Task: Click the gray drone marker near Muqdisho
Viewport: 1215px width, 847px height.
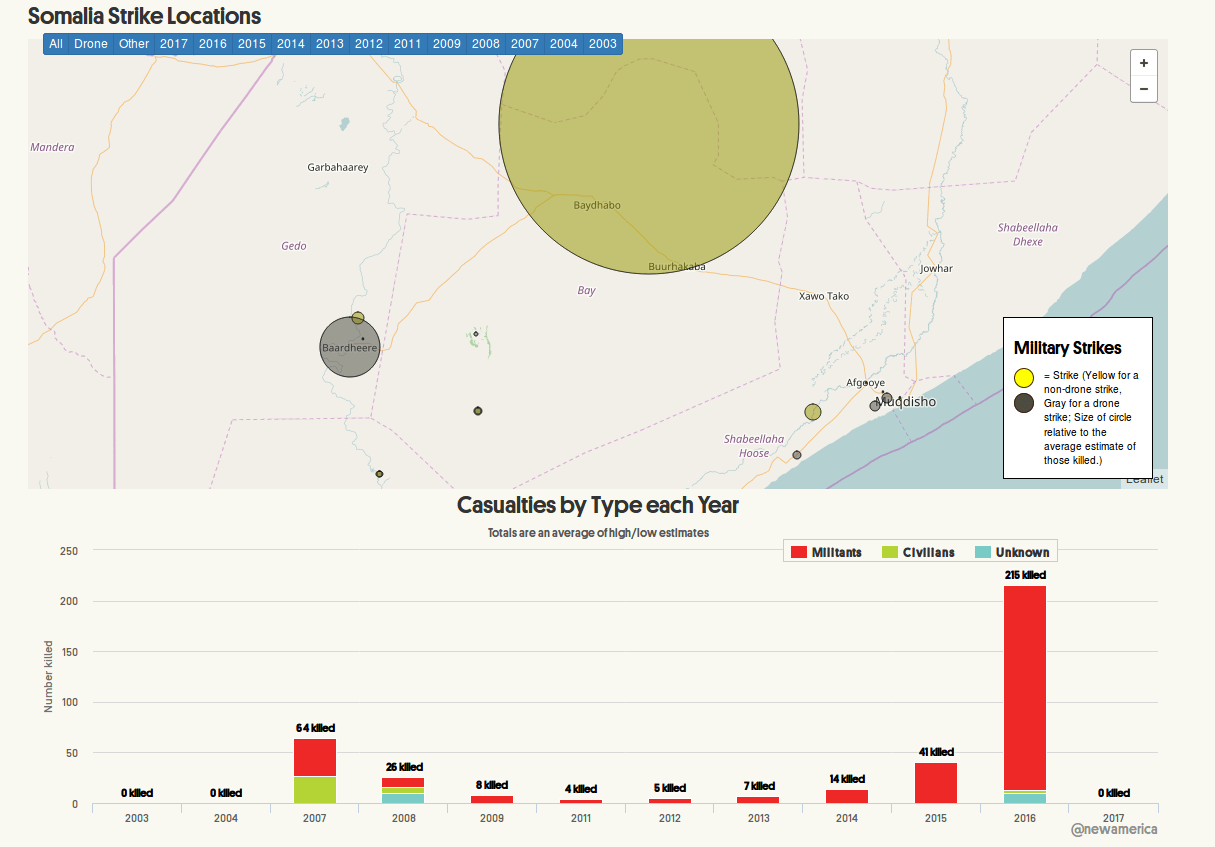Action: 887,399
